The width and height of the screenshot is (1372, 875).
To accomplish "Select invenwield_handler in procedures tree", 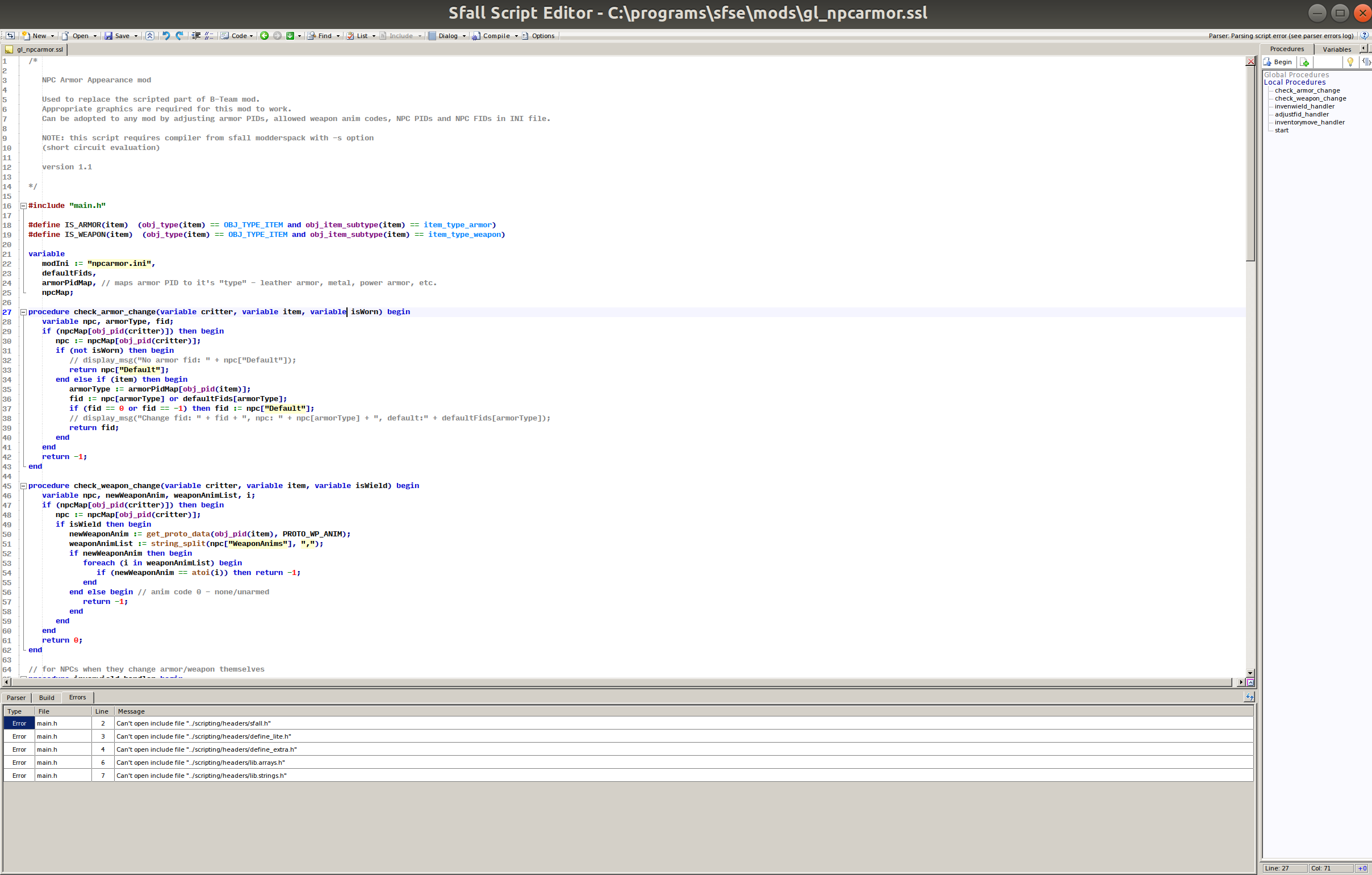I will coord(1304,106).
